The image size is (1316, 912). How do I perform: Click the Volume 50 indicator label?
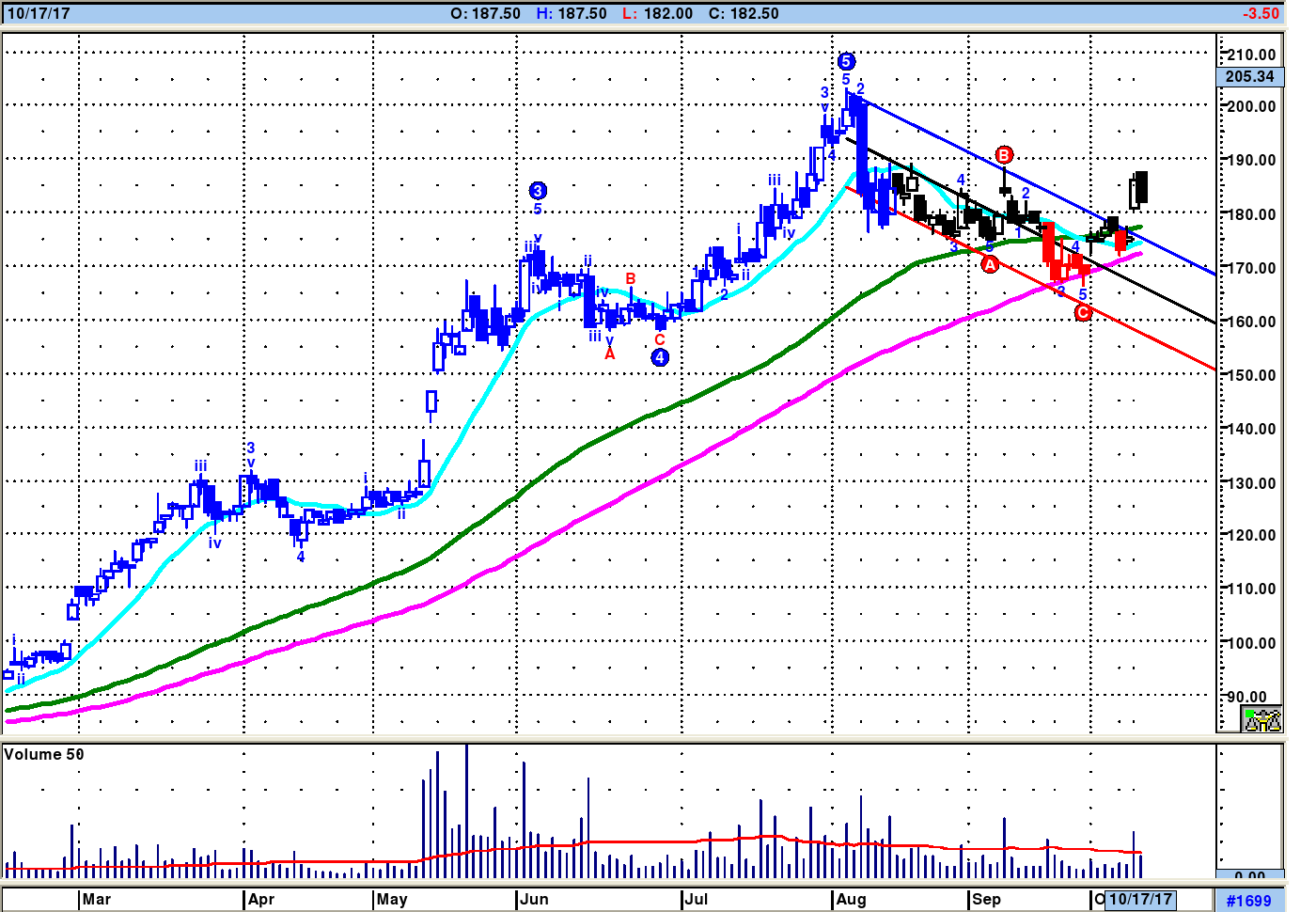[44, 754]
